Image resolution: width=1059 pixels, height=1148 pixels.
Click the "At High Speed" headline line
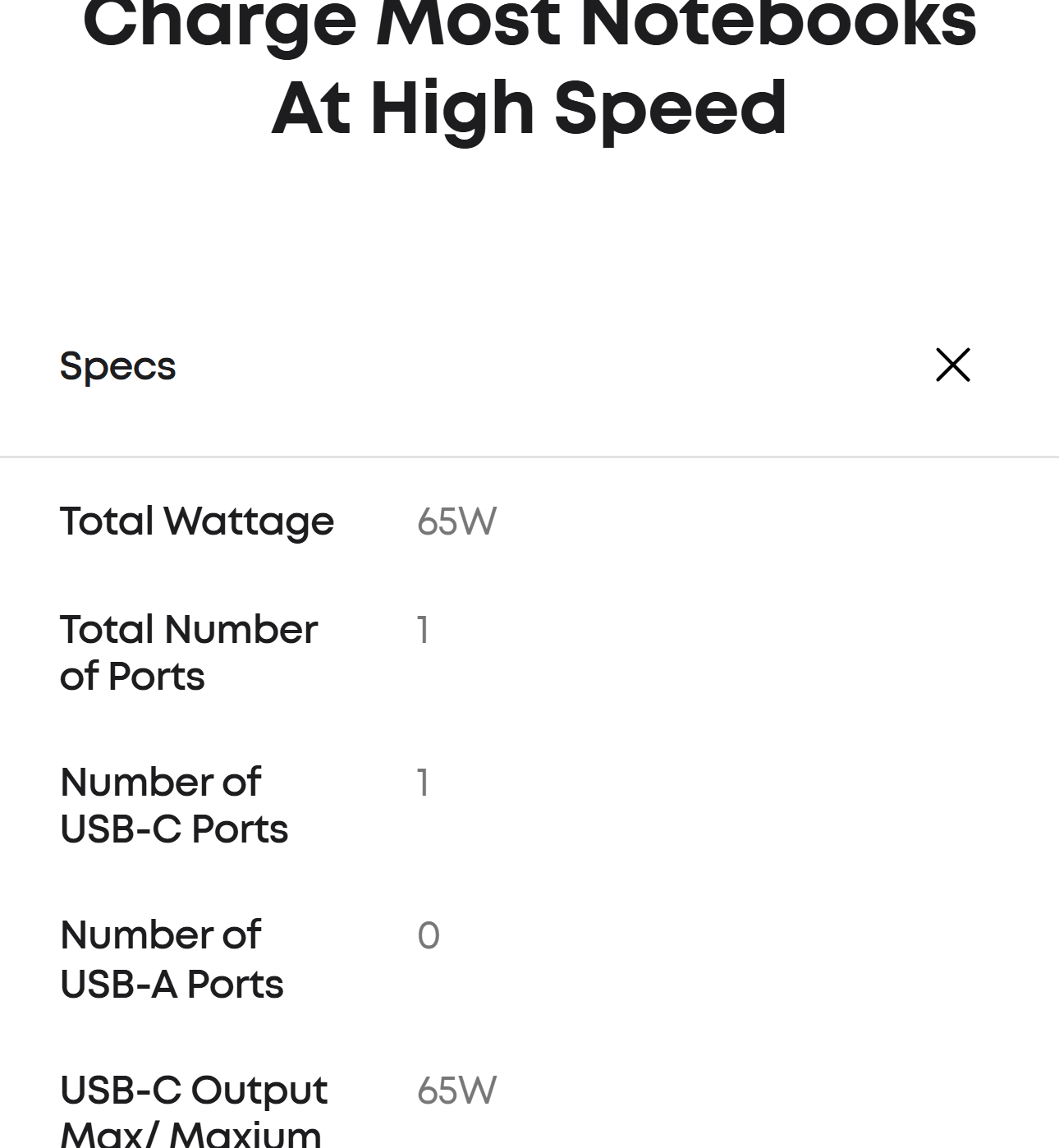tap(529, 108)
